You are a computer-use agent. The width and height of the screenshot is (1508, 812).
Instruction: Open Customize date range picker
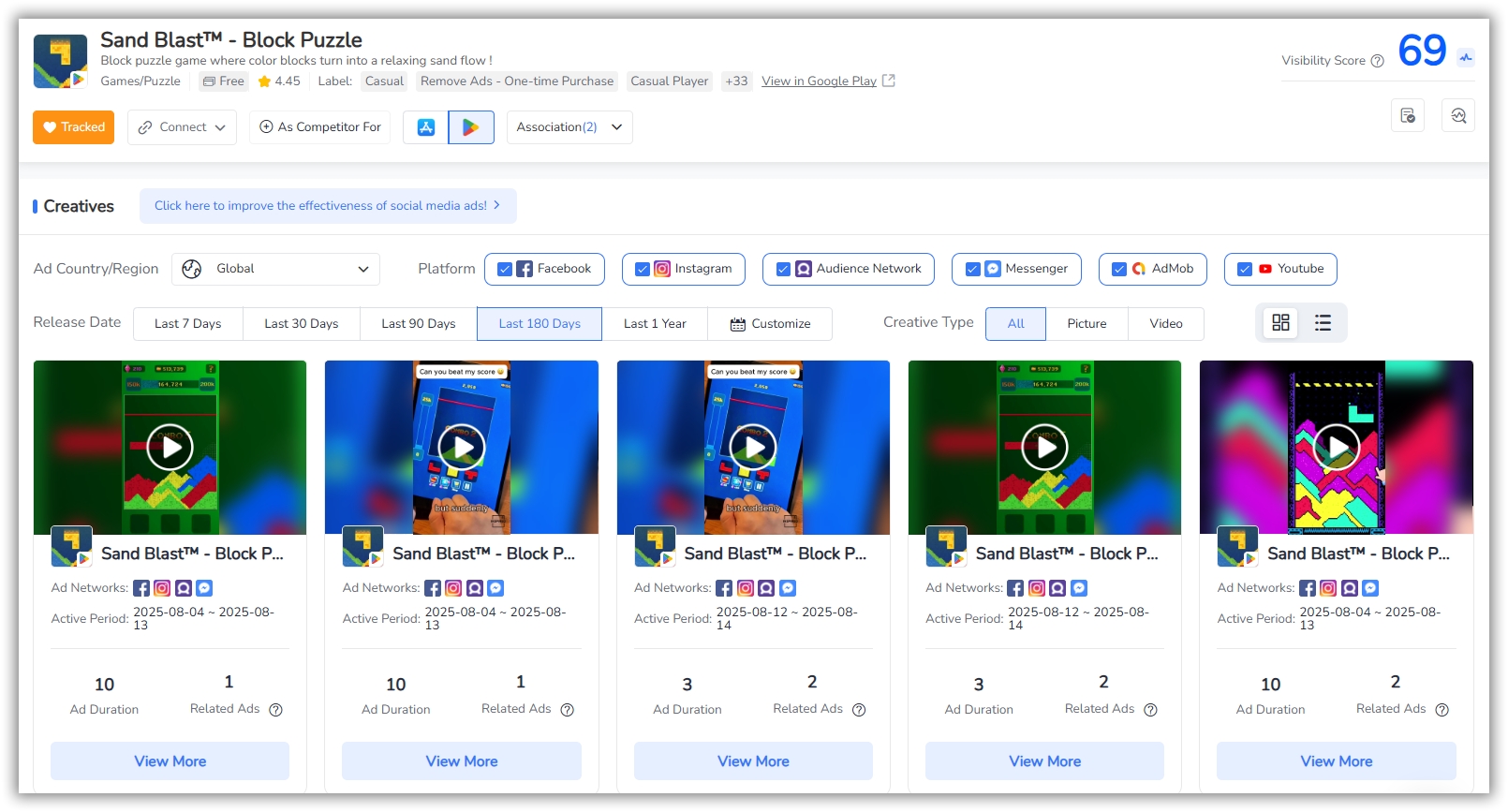click(770, 324)
